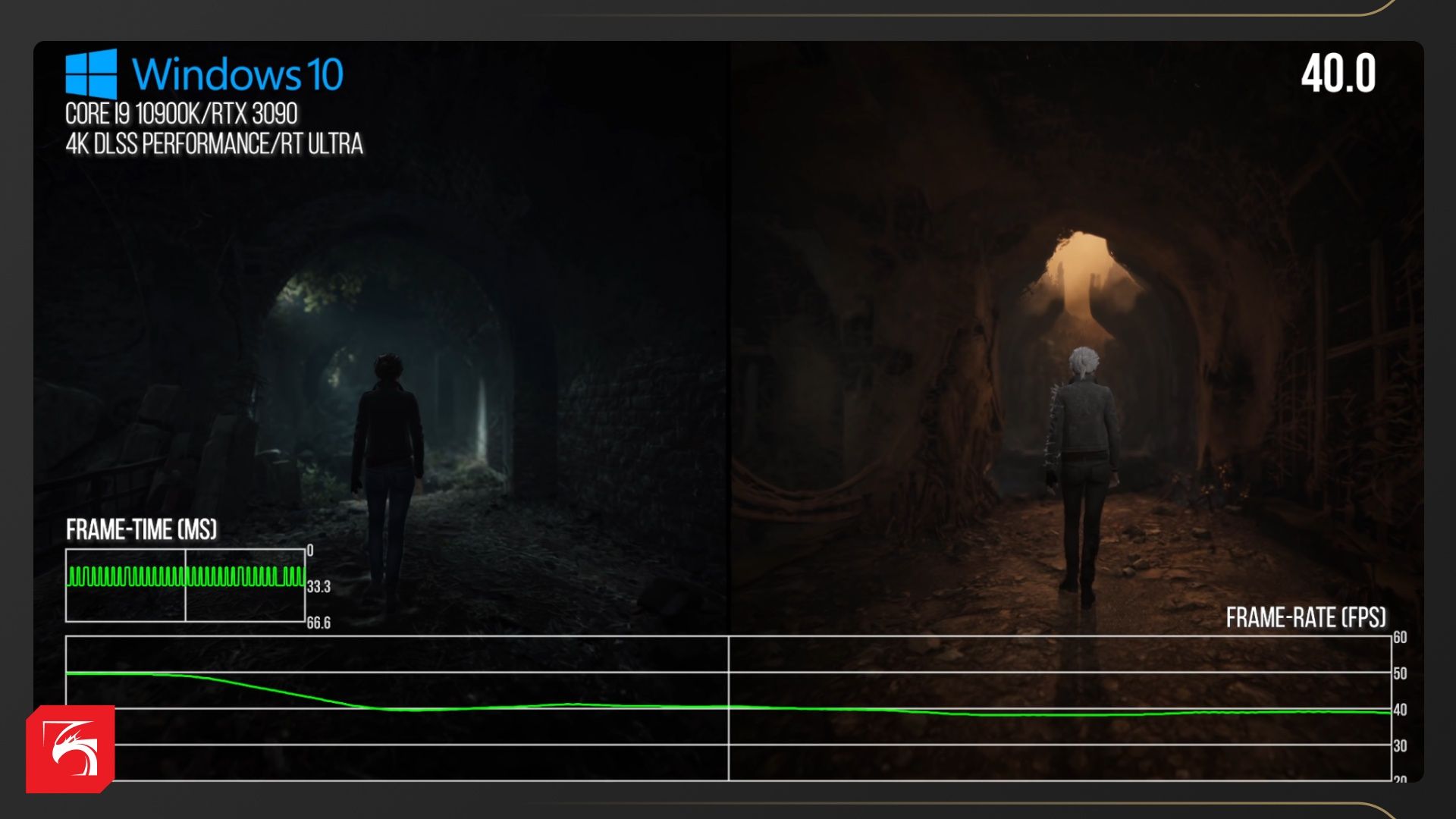Click the FRAME-RATE (FPS) heading

1305,617
